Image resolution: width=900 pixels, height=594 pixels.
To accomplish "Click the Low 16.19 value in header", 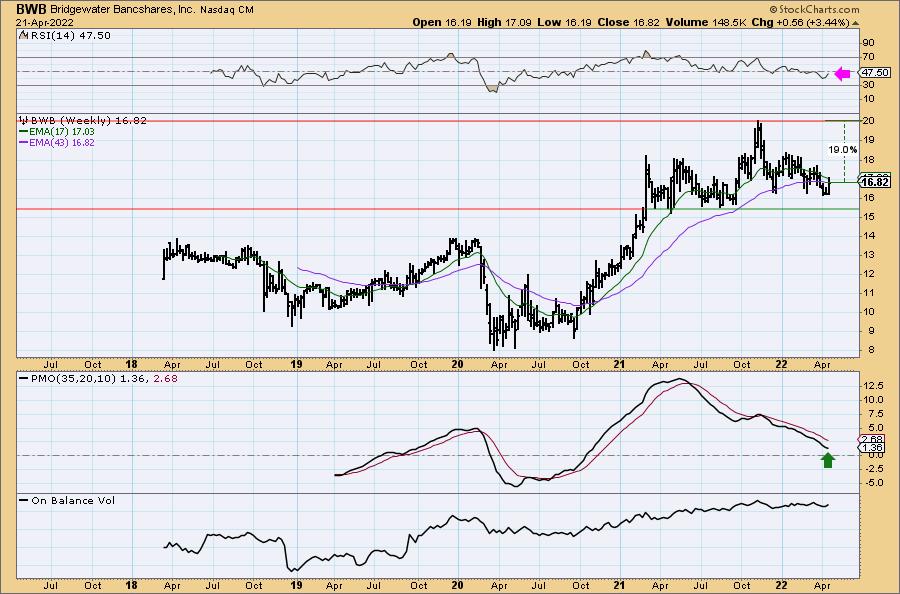I will pos(565,22).
